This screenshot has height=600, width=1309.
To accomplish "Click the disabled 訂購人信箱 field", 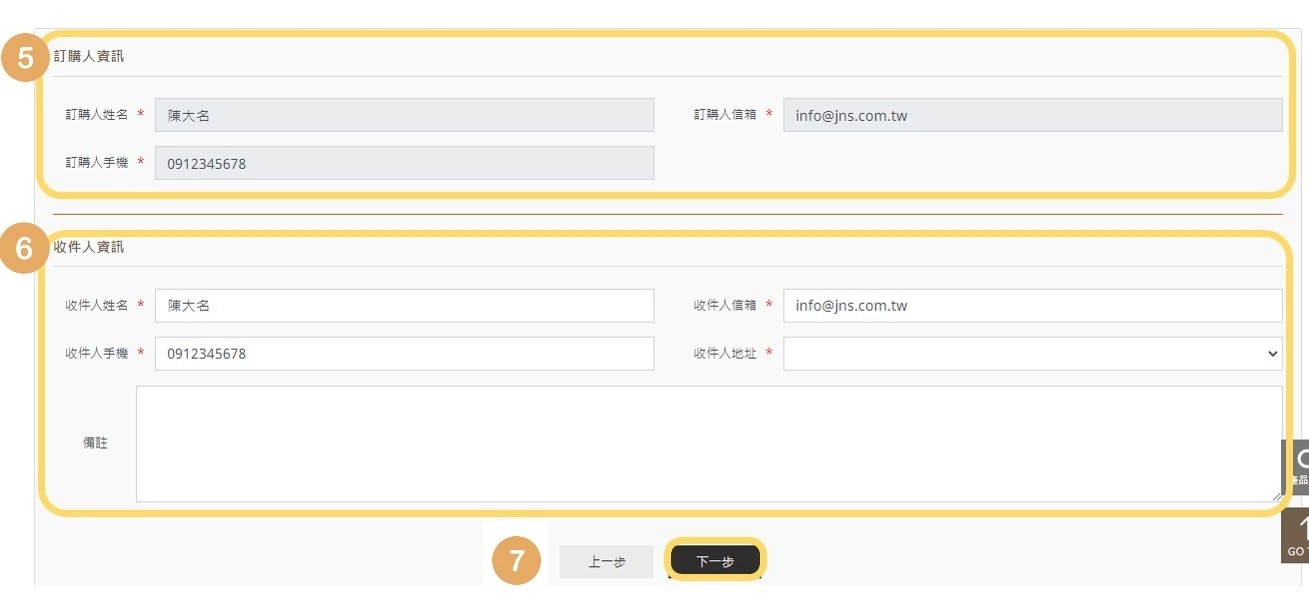I will point(1032,115).
